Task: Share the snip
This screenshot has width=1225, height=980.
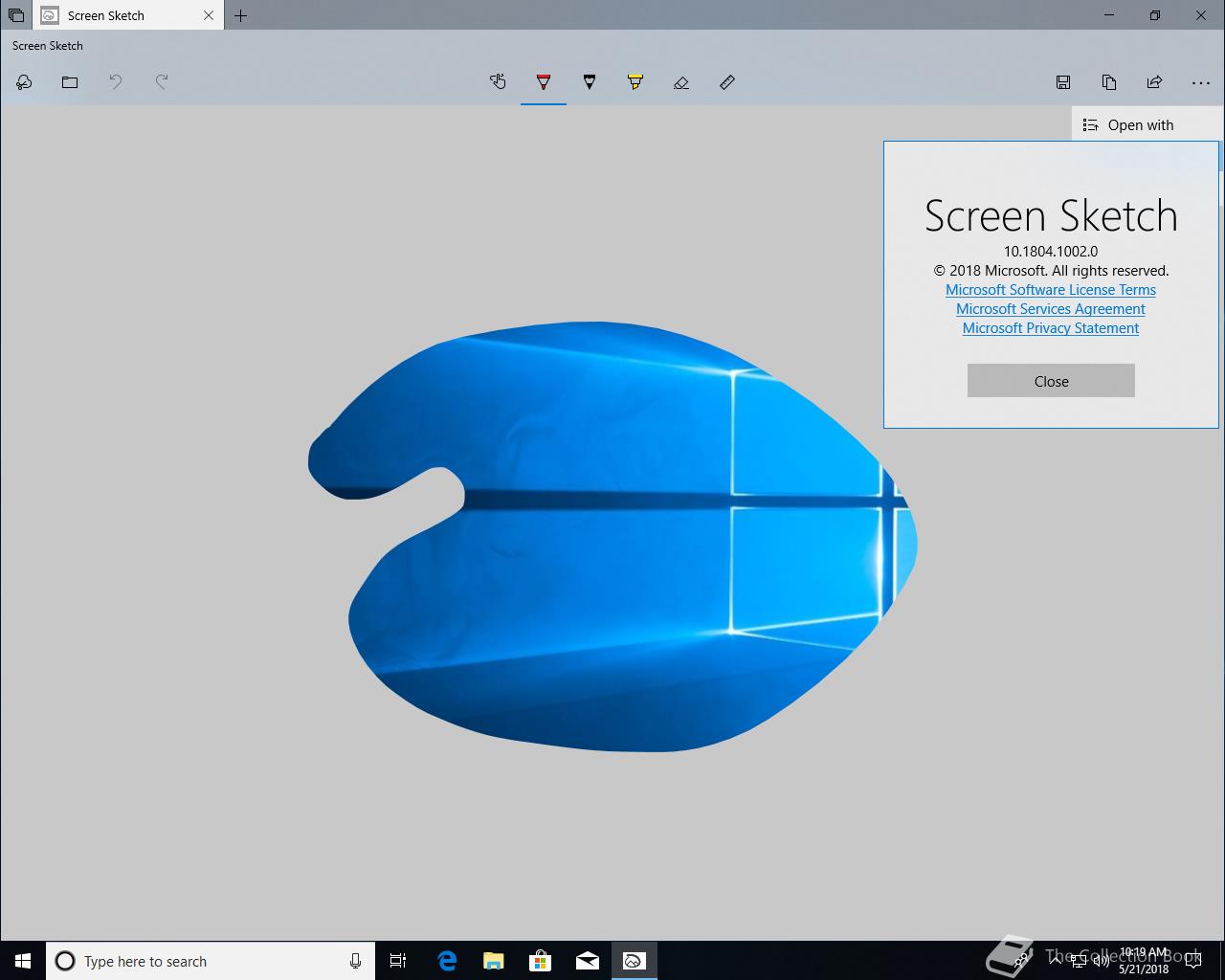Action: click(x=1155, y=82)
